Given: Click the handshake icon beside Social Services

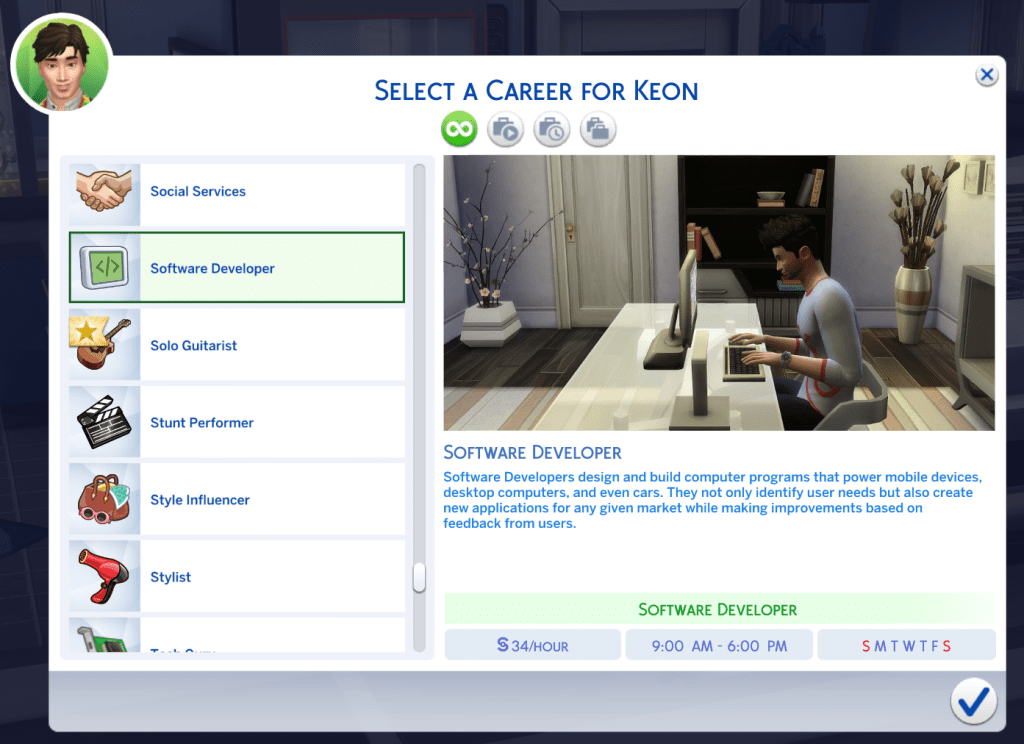Looking at the screenshot, I should point(103,191).
